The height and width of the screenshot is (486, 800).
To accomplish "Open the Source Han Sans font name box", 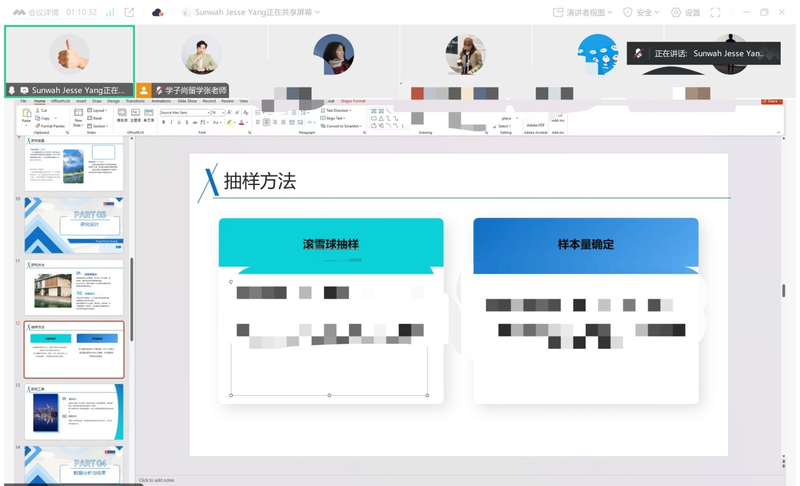I will point(185,112).
